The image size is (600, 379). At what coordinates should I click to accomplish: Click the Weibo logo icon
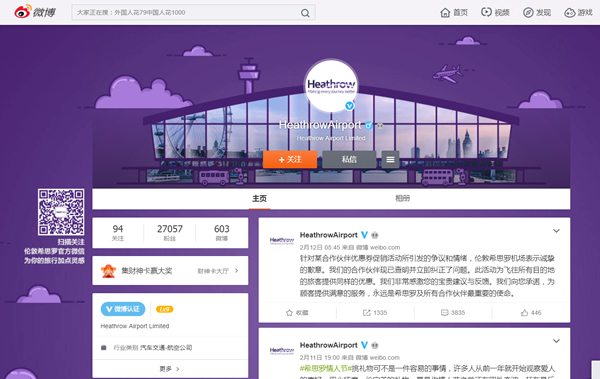click(x=23, y=12)
